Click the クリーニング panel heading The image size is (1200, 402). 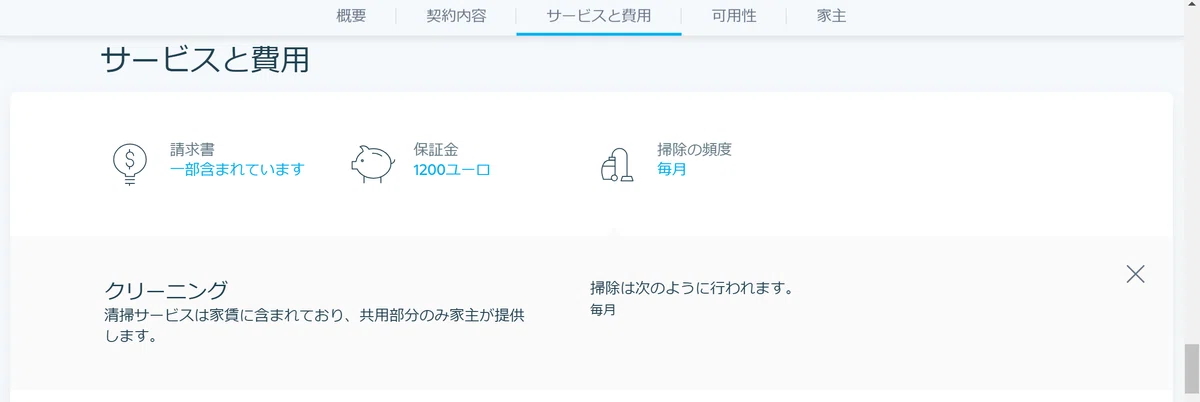coord(167,291)
